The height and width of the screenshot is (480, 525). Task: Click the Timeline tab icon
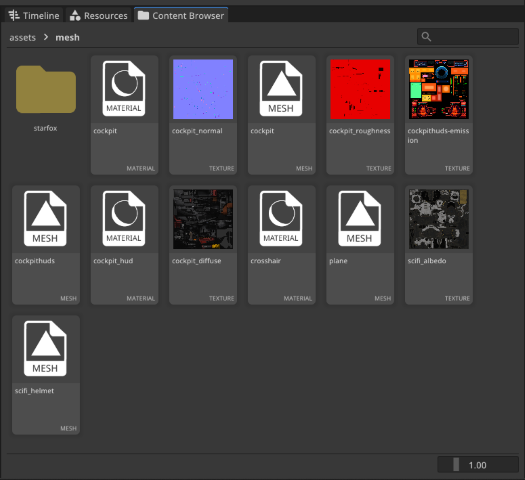(14, 15)
